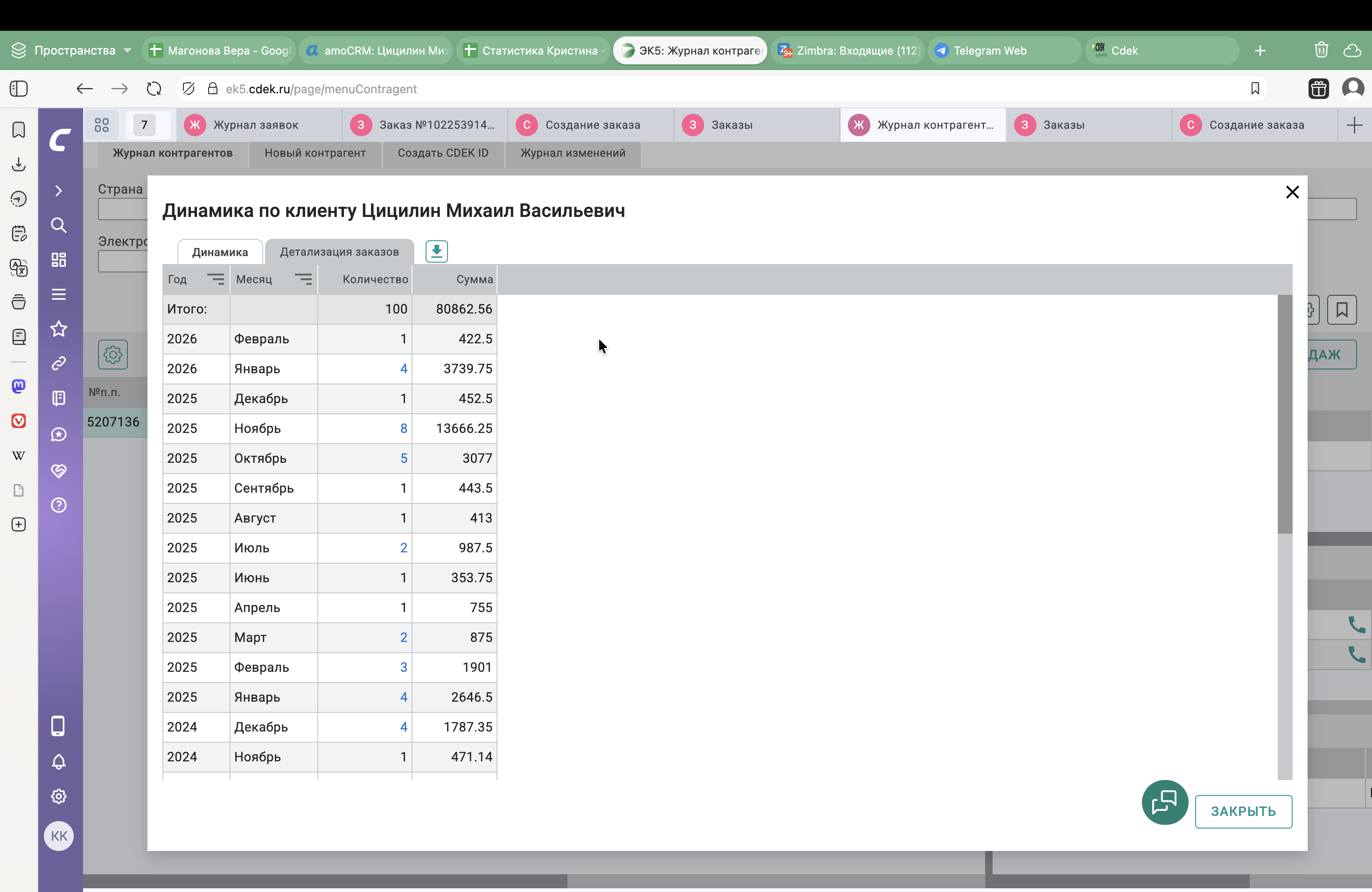Click the browser address bar URL
The width and height of the screenshot is (1372, 892).
[321, 89]
